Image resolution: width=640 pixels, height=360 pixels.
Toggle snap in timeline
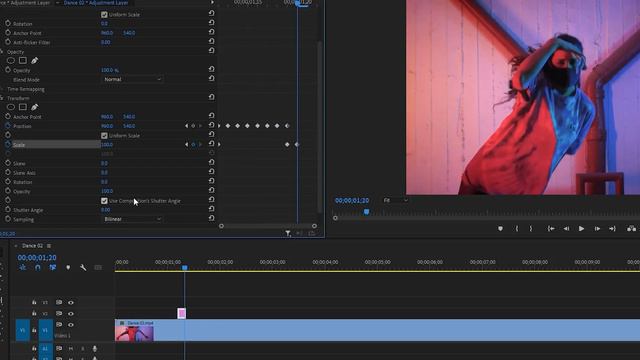pyautogui.click(x=38, y=267)
